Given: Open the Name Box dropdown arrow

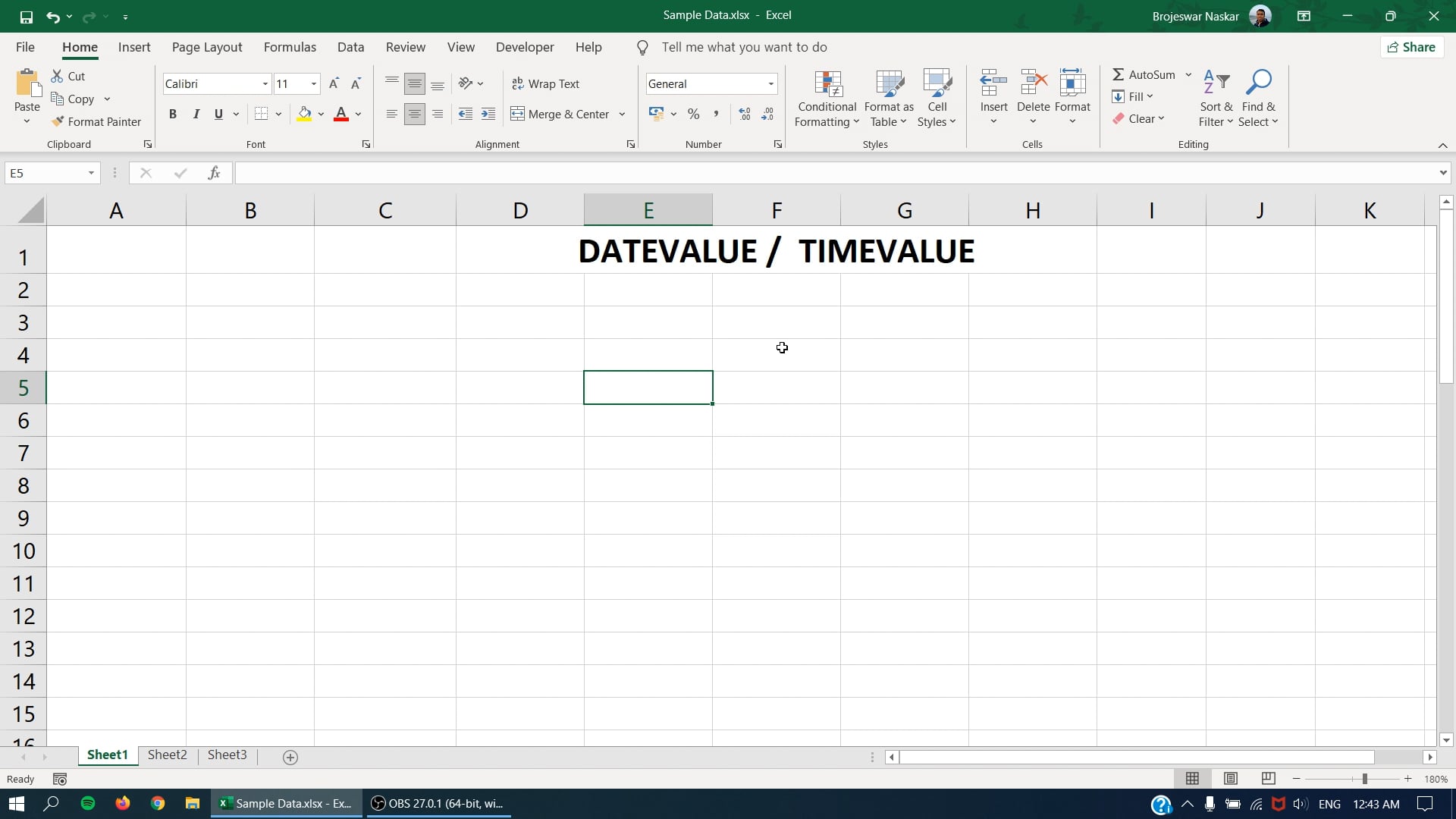Looking at the screenshot, I should [x=91, y=173].
